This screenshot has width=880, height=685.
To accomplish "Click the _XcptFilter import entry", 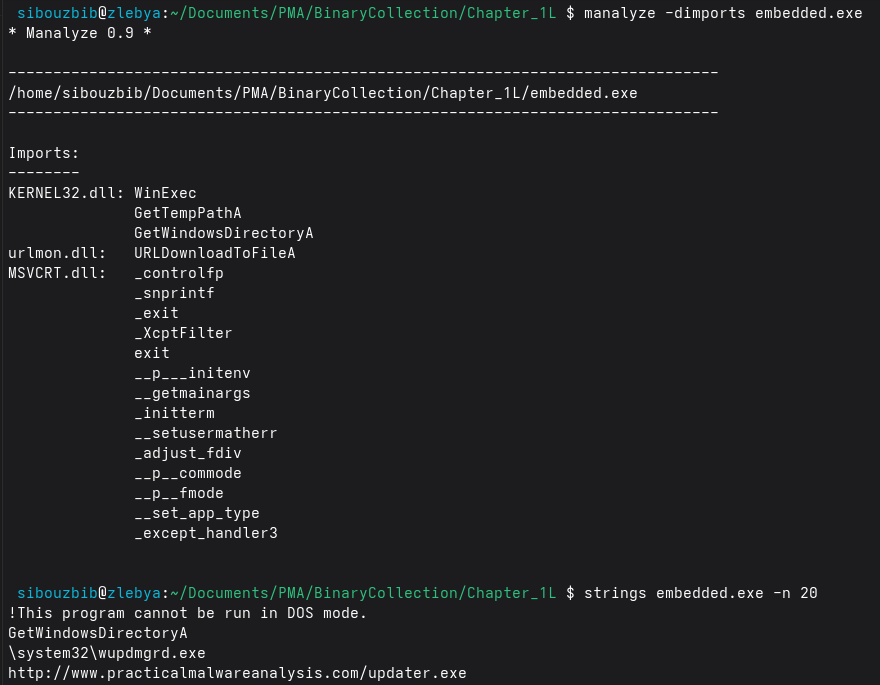I will pyautogui.click(x=183, y=333).
